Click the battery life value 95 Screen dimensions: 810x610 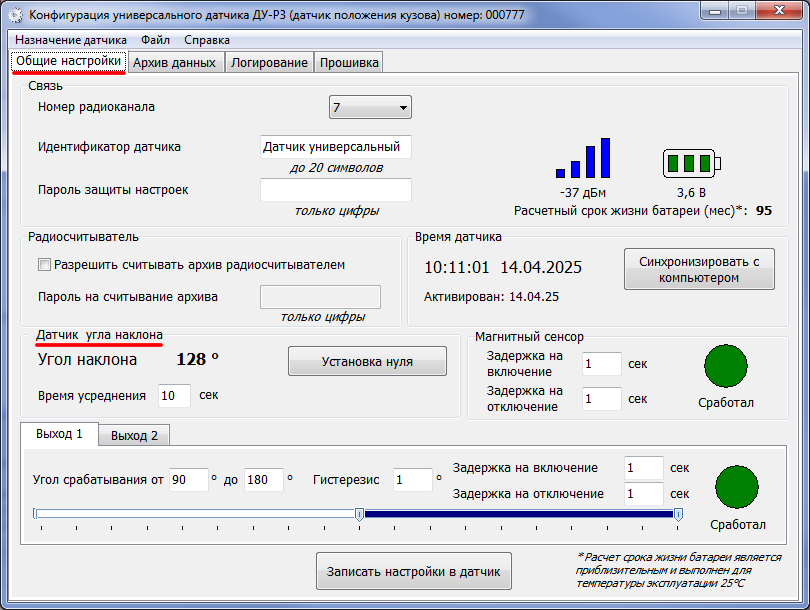click(764, 211)
